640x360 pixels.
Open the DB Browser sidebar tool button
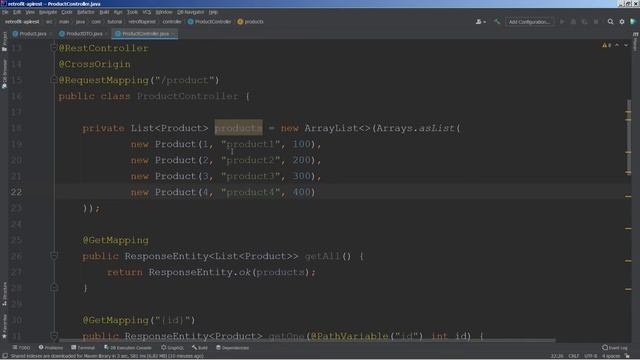(4, 74)
